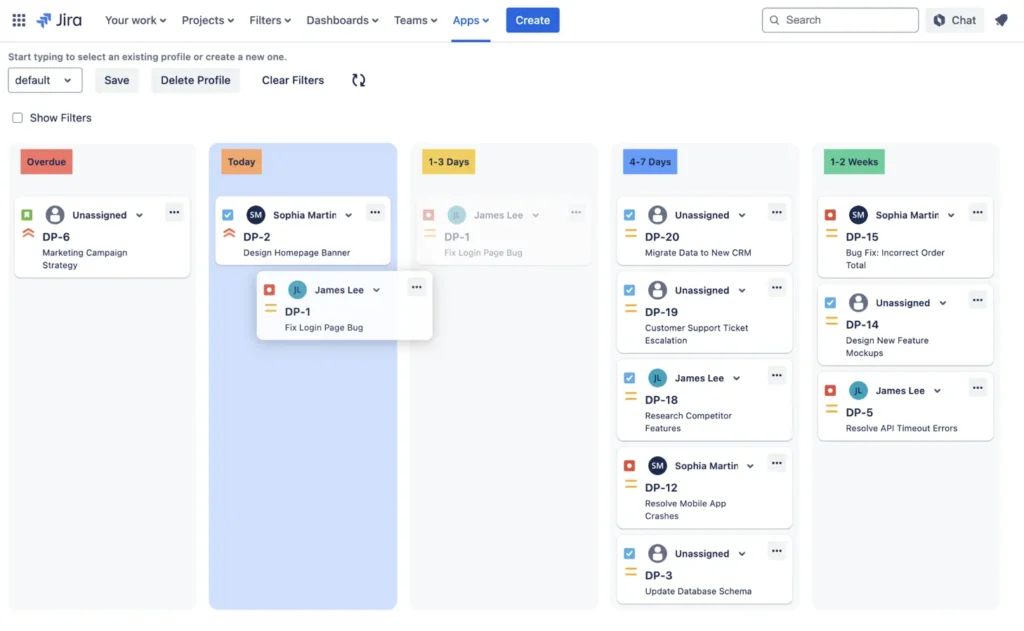The width and height of the screenshot is (1024, 631).
Task: Click the red Overdue column label
Action: [x=46, y=162]
